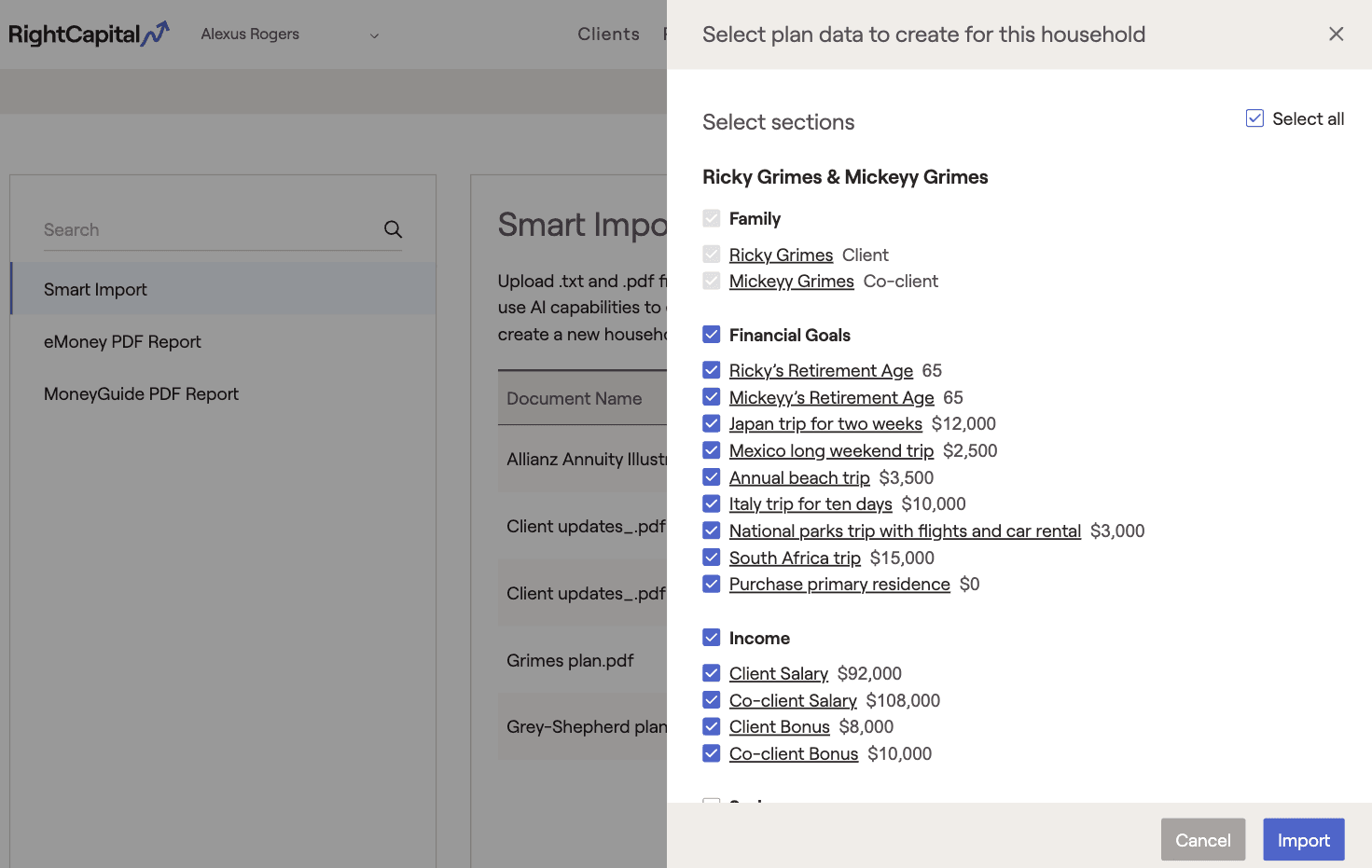Click the Import button
1372x868 pixels.
click(1303, 839)
